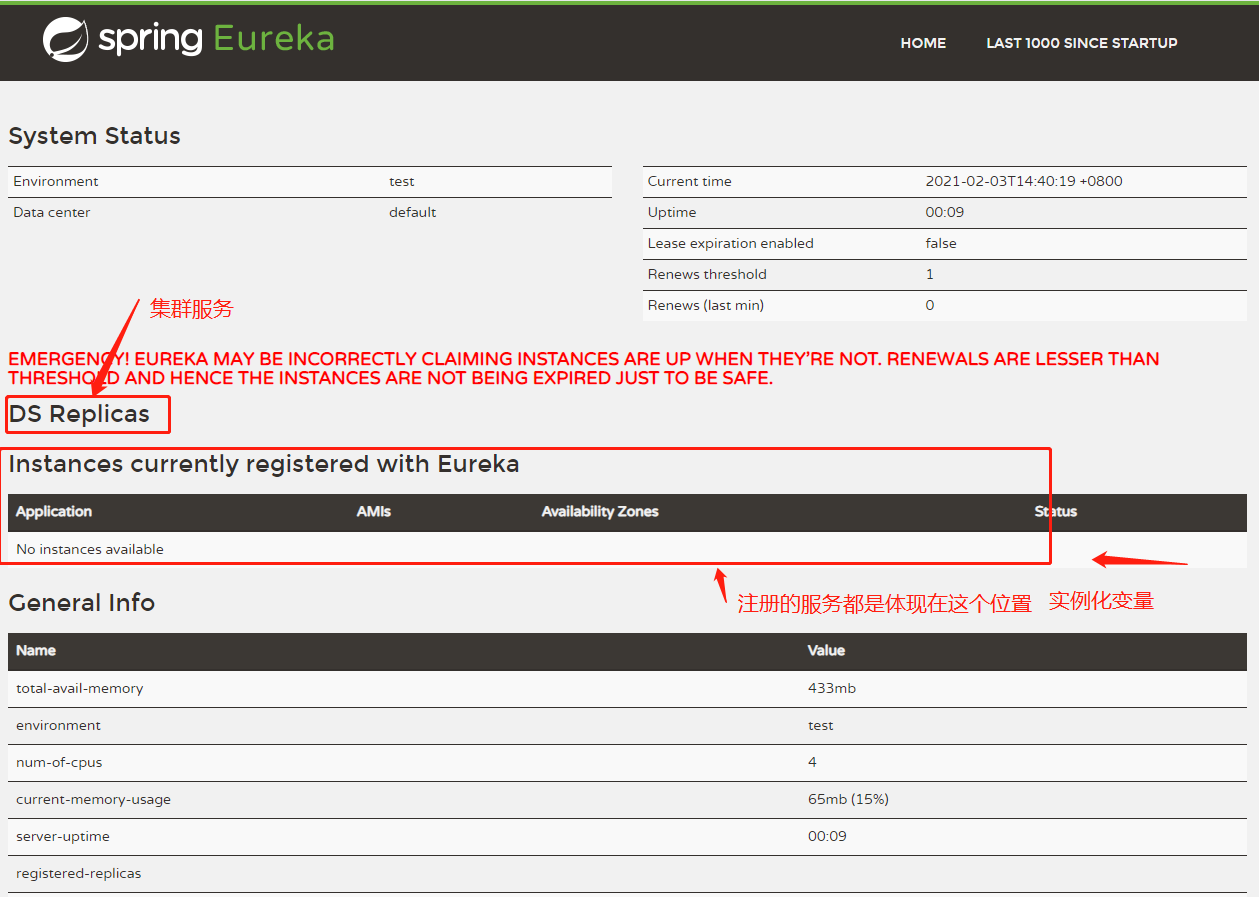
Task: Click the Uptime label
Action: coord(672,212)
